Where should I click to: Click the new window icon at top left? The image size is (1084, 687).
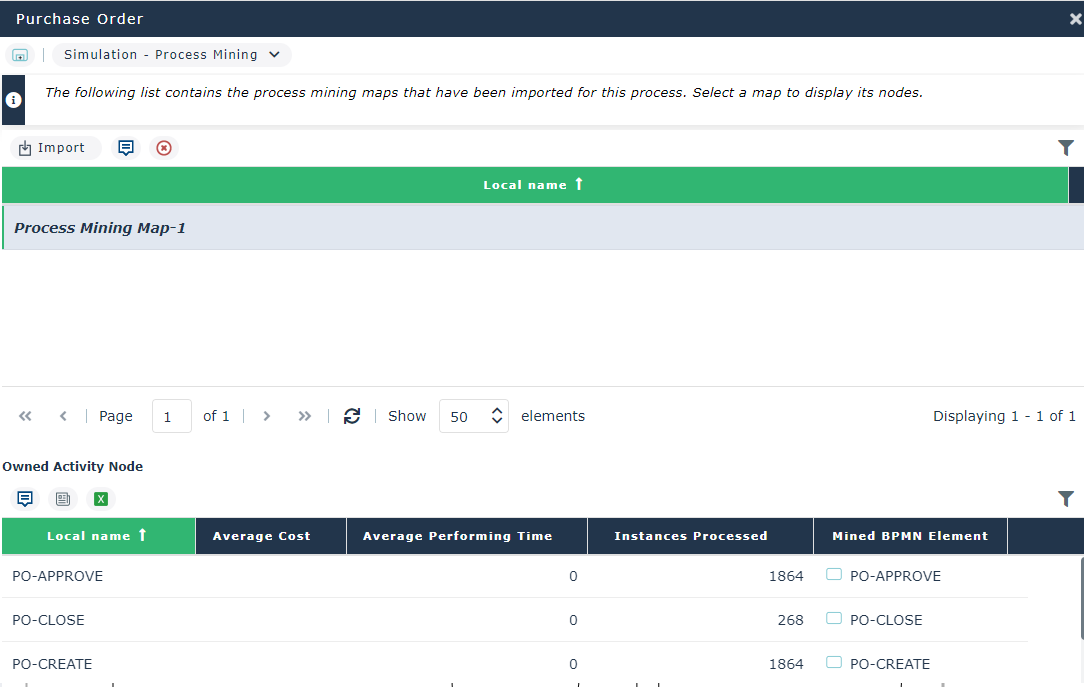20,55
